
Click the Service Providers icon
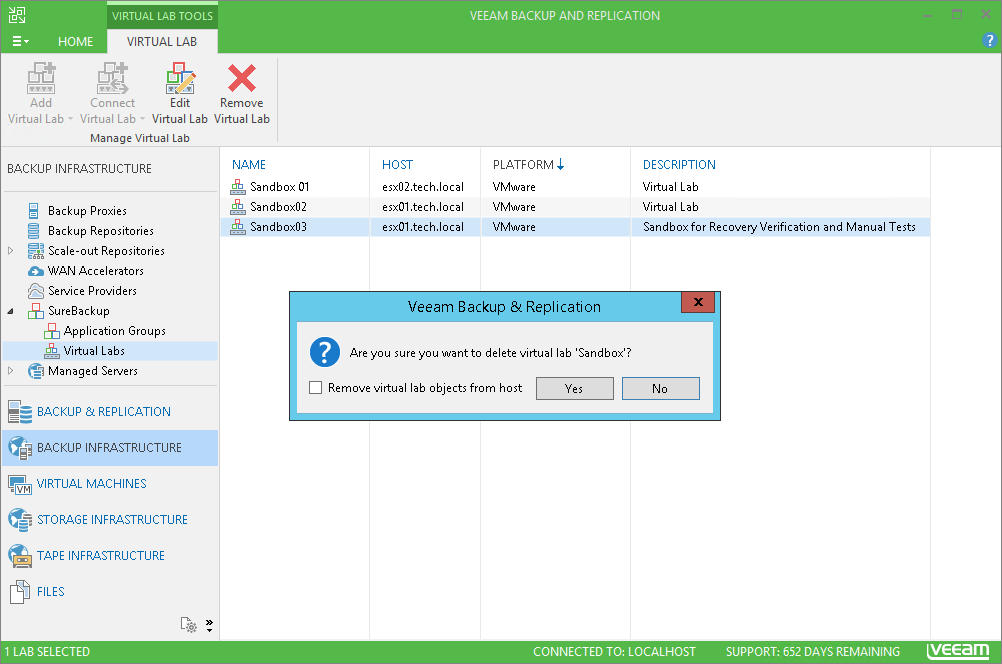pos(36,291)
